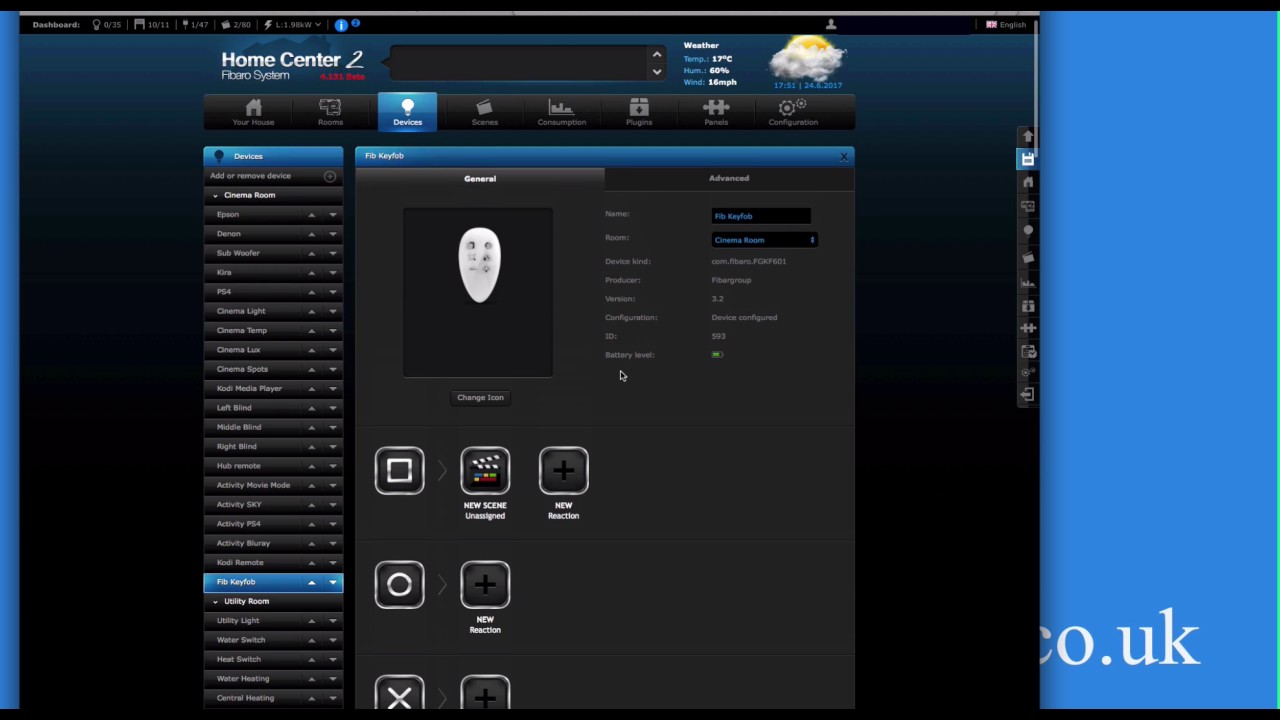Click the message notification box

(519, 63)
